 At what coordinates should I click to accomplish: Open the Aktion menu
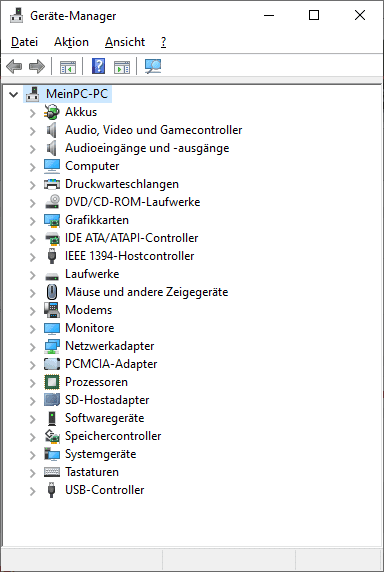(x=71, y=42)
